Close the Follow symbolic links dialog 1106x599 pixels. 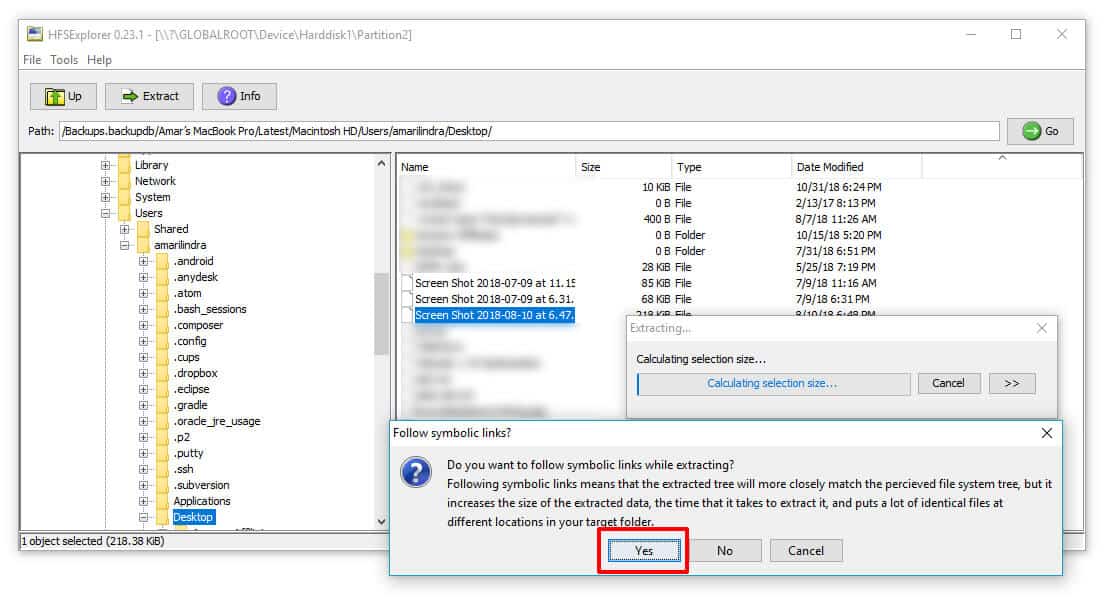1046,433
